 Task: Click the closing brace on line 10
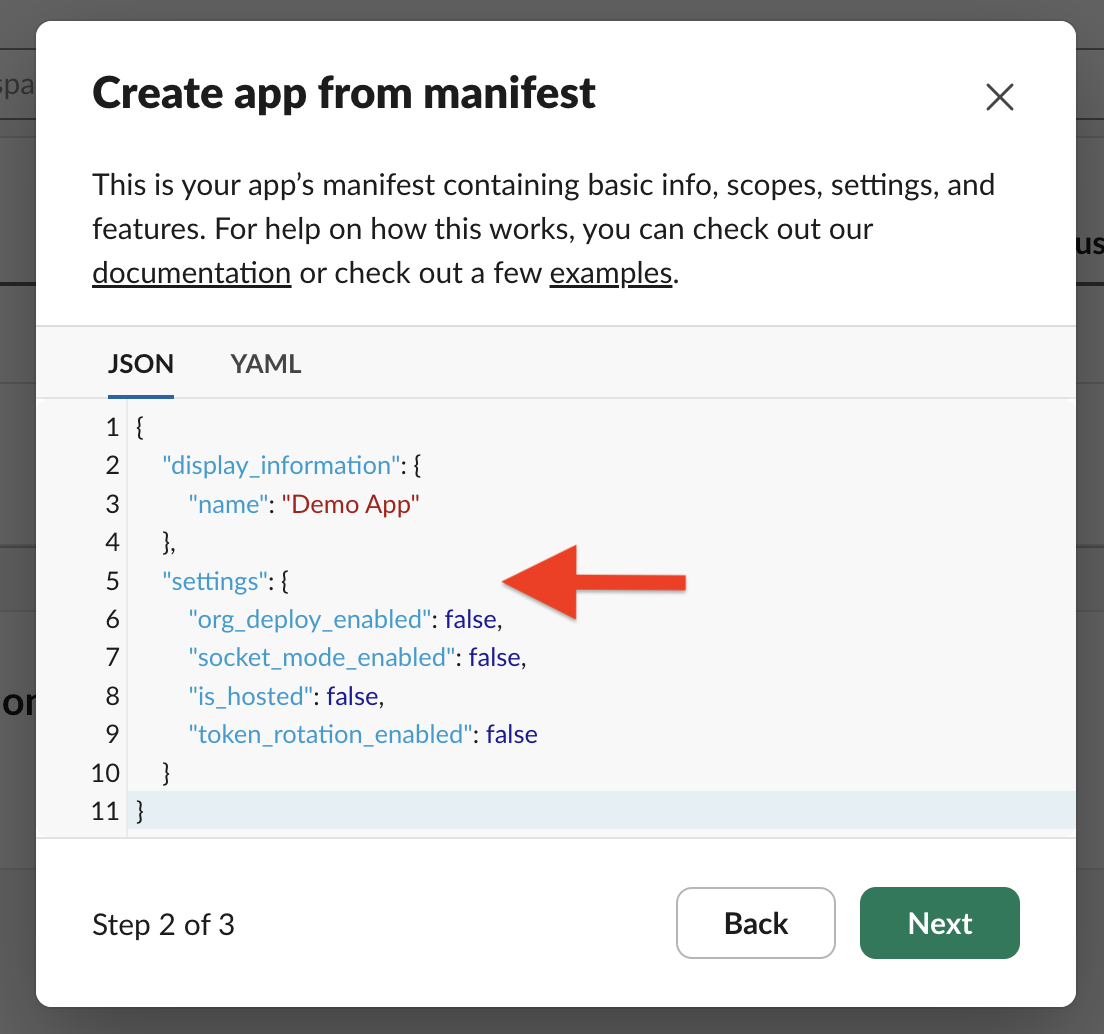pyautogui.click(x=167, y=773)
